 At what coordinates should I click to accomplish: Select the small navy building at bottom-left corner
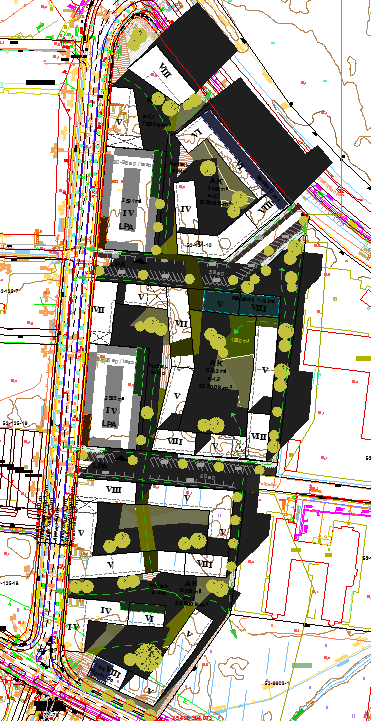[105, 669]
